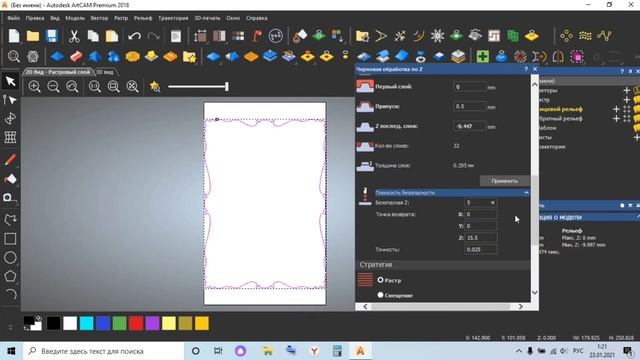Swap the primary and secondary colour indicator
Image resolution: width=640 pixels, height=360 pixels.
pyautogui.click(x=38, y=318)
